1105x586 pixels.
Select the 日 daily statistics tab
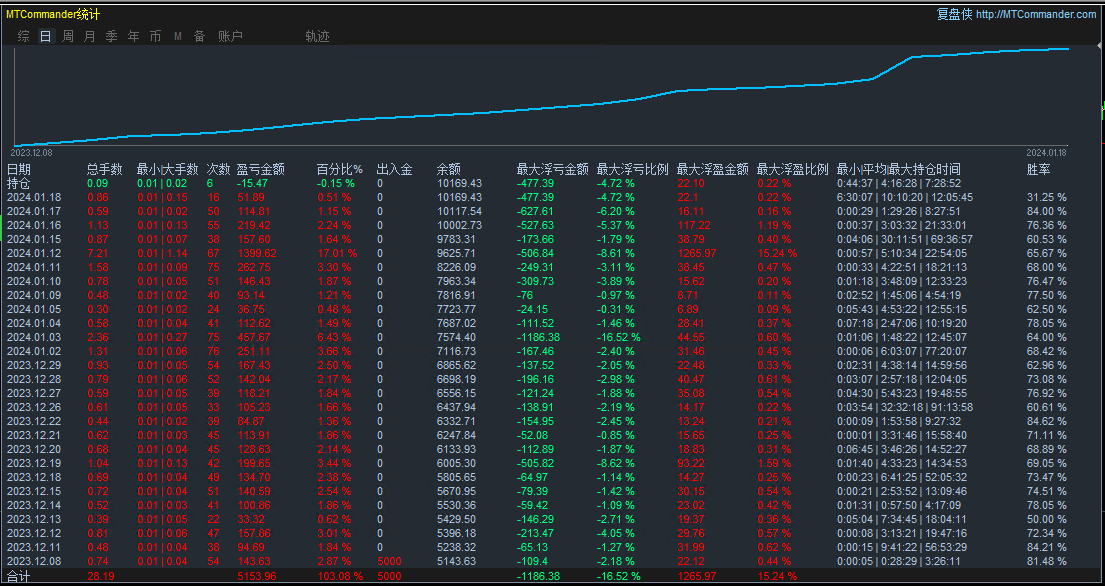coord(46,36)
